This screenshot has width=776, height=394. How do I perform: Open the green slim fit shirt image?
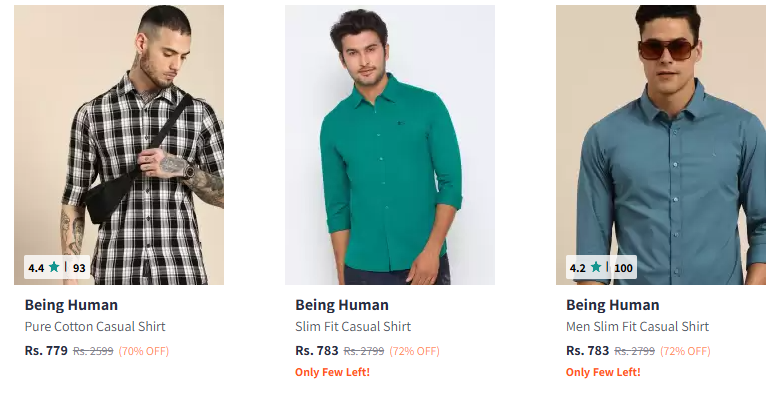pyautogui.click(x=389, y=145)
